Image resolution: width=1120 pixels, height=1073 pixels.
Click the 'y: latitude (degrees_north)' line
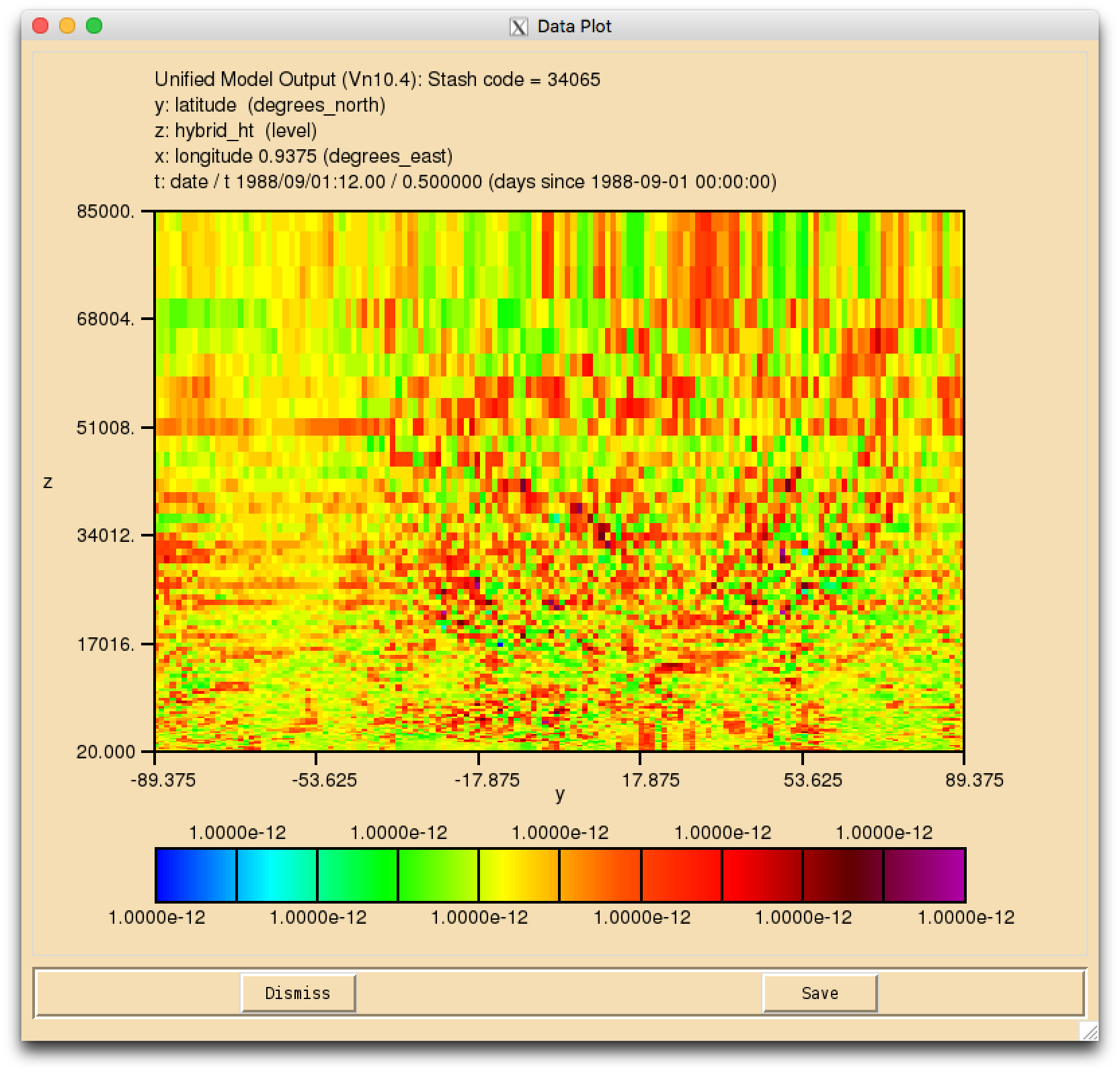[270, 106]
